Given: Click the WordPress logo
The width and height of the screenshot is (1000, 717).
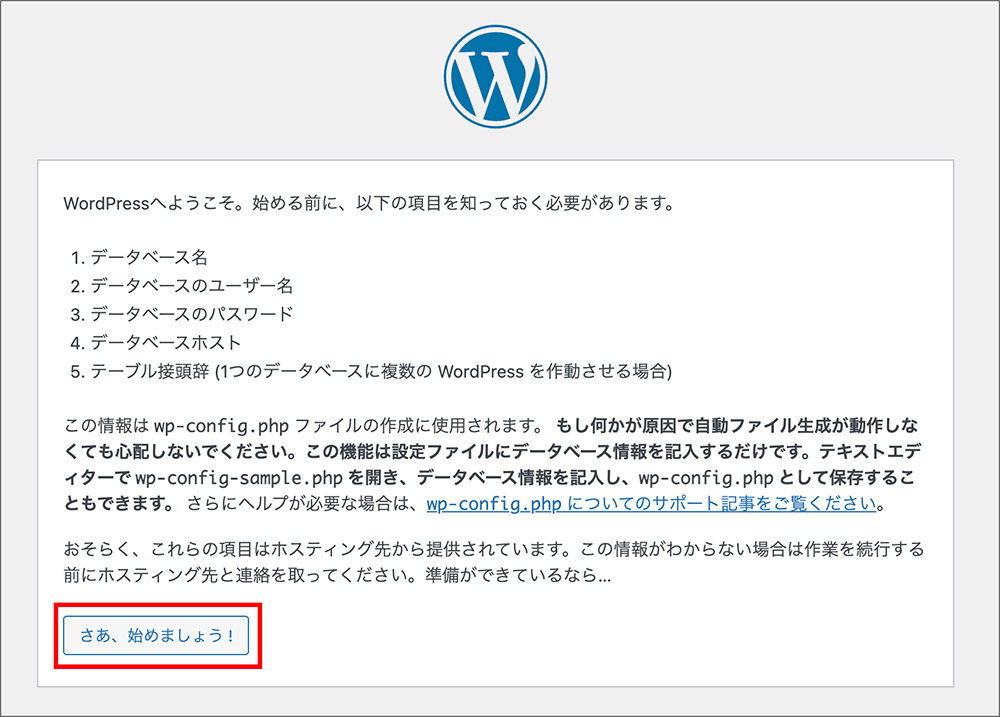Looking at the screenshot, I should [x=496, y=77].
